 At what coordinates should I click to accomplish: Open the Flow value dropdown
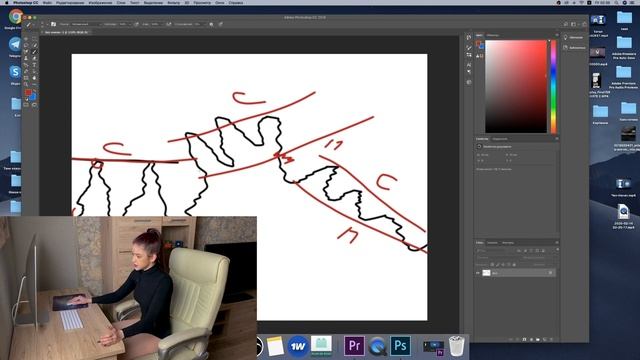point(158,24)
